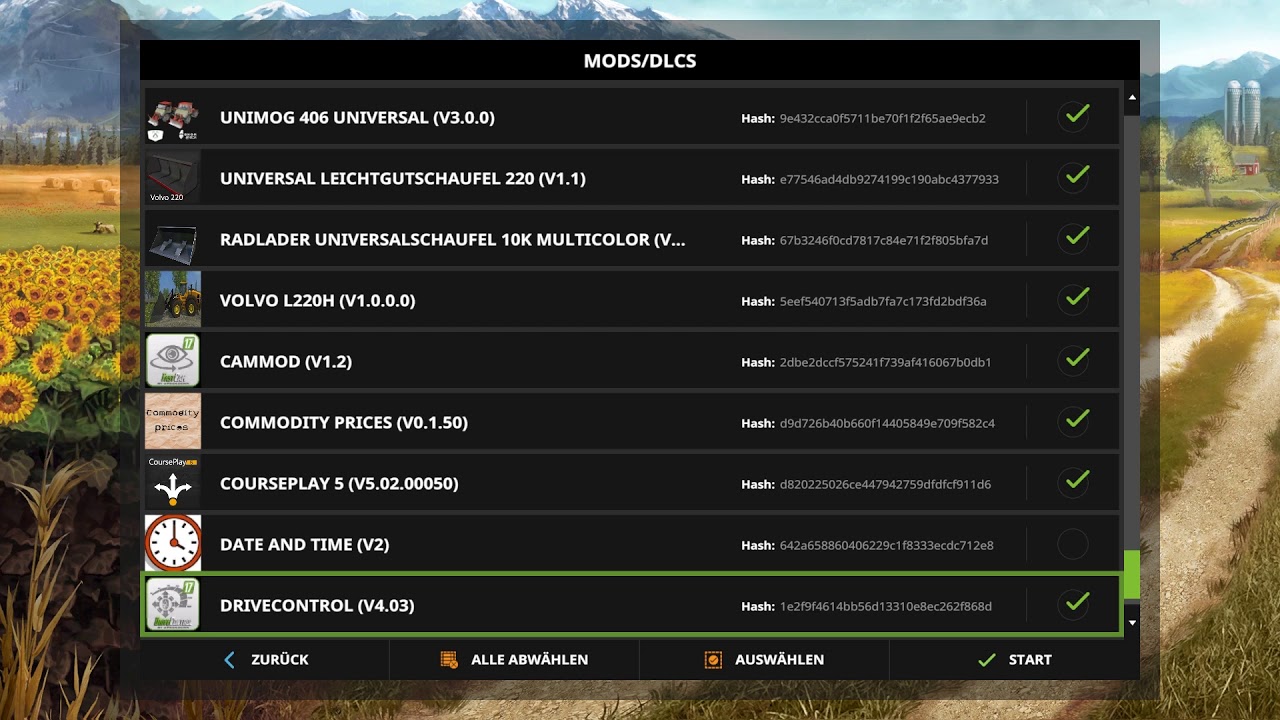Viewport: 1280px width, 720px height.
Task: Deactivate the CamMod checkbox
Action: pyautogui.click(x=1073, y=361)
